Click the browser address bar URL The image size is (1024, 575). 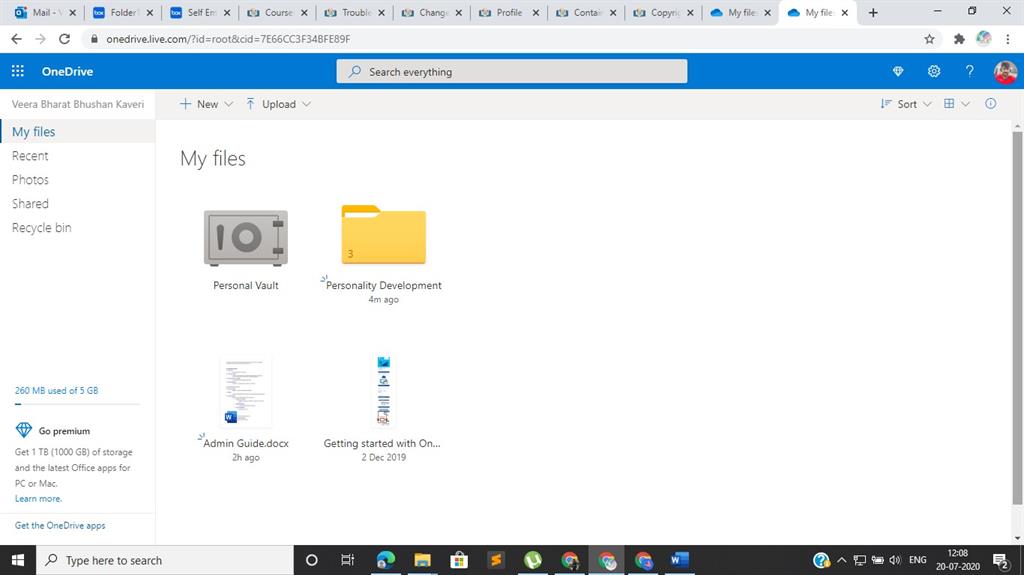click(228, 39)
